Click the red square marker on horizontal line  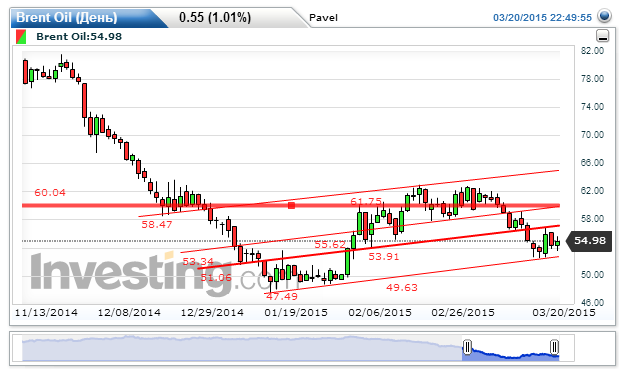click(x=291, y=206)
